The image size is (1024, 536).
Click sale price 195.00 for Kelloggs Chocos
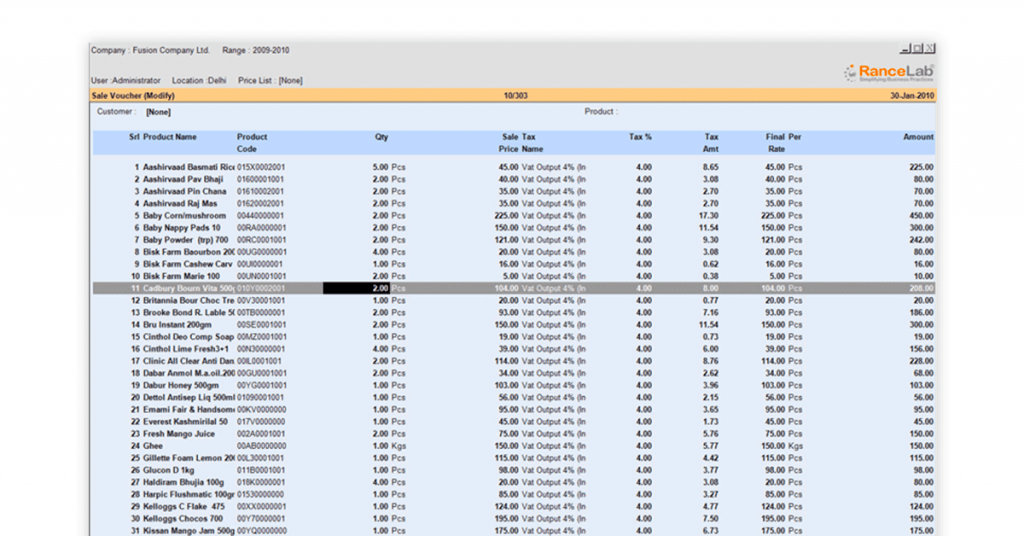(x=506, y=518)
